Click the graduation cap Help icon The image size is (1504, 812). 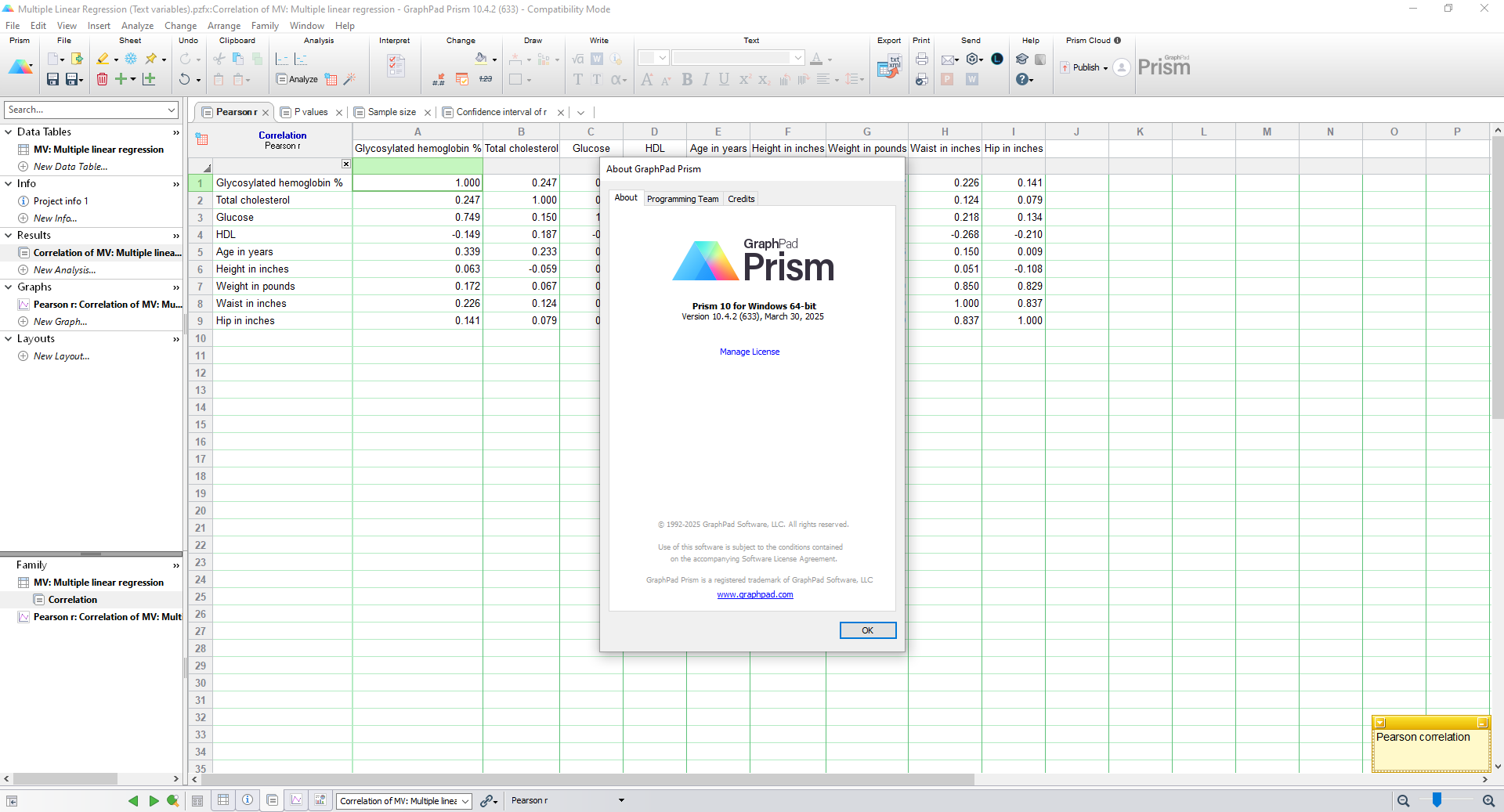tap(1021, 59)
